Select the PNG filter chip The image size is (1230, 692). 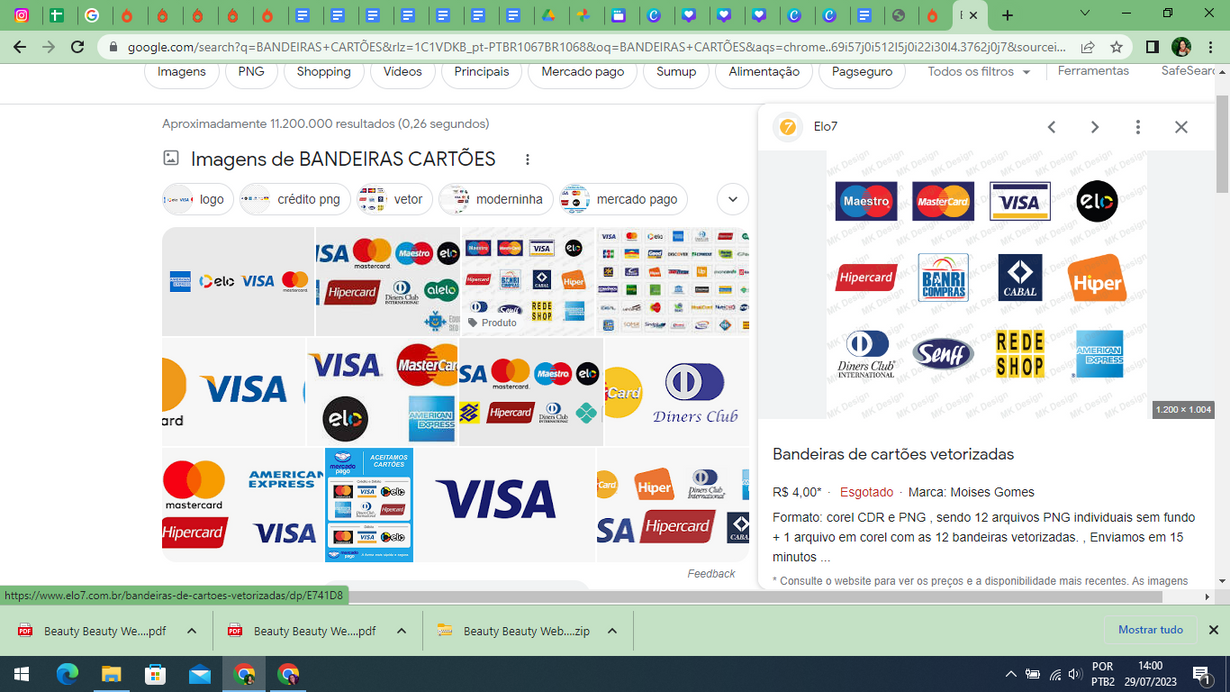[251, 72]
